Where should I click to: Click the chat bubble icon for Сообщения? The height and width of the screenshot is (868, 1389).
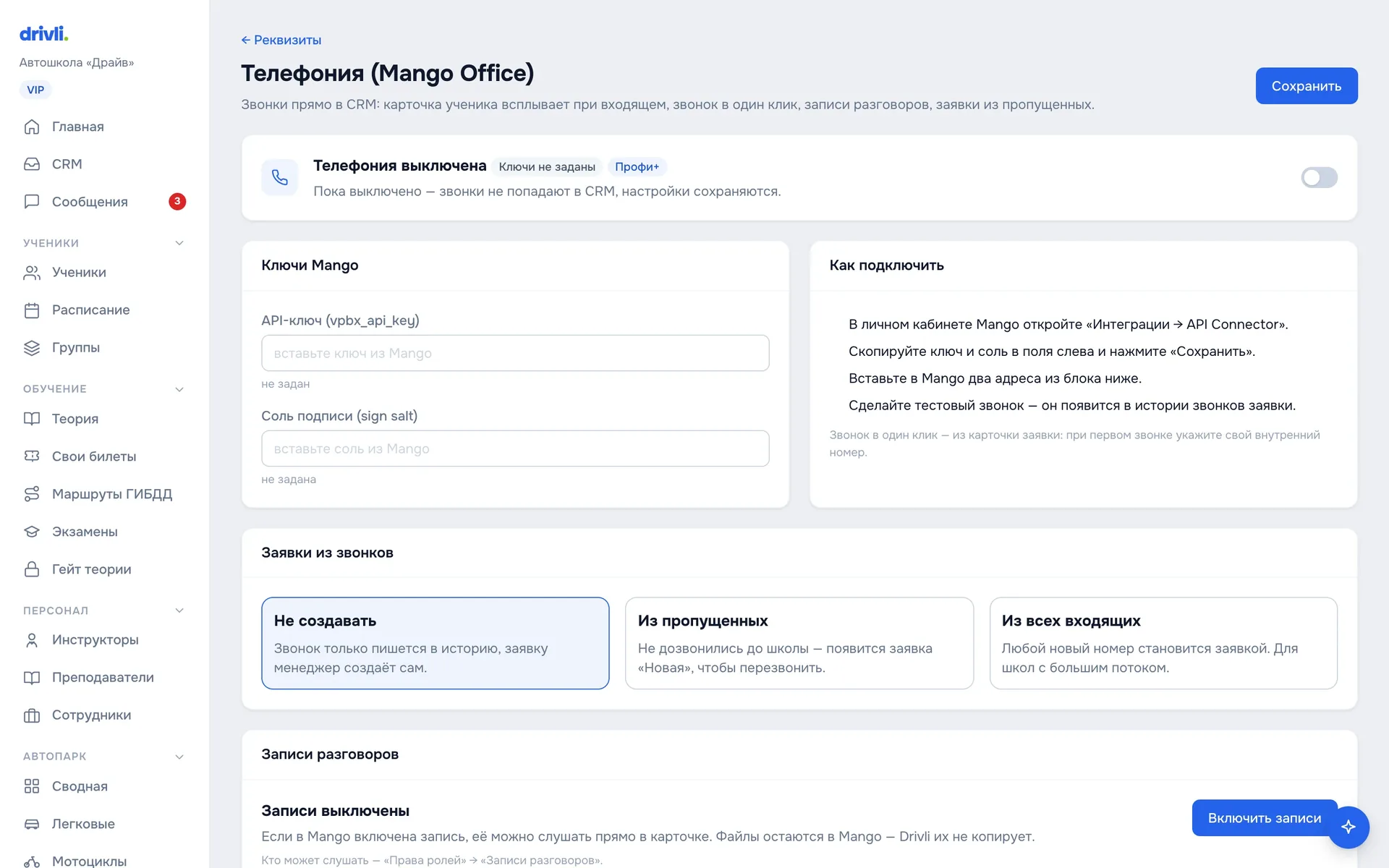32,202
